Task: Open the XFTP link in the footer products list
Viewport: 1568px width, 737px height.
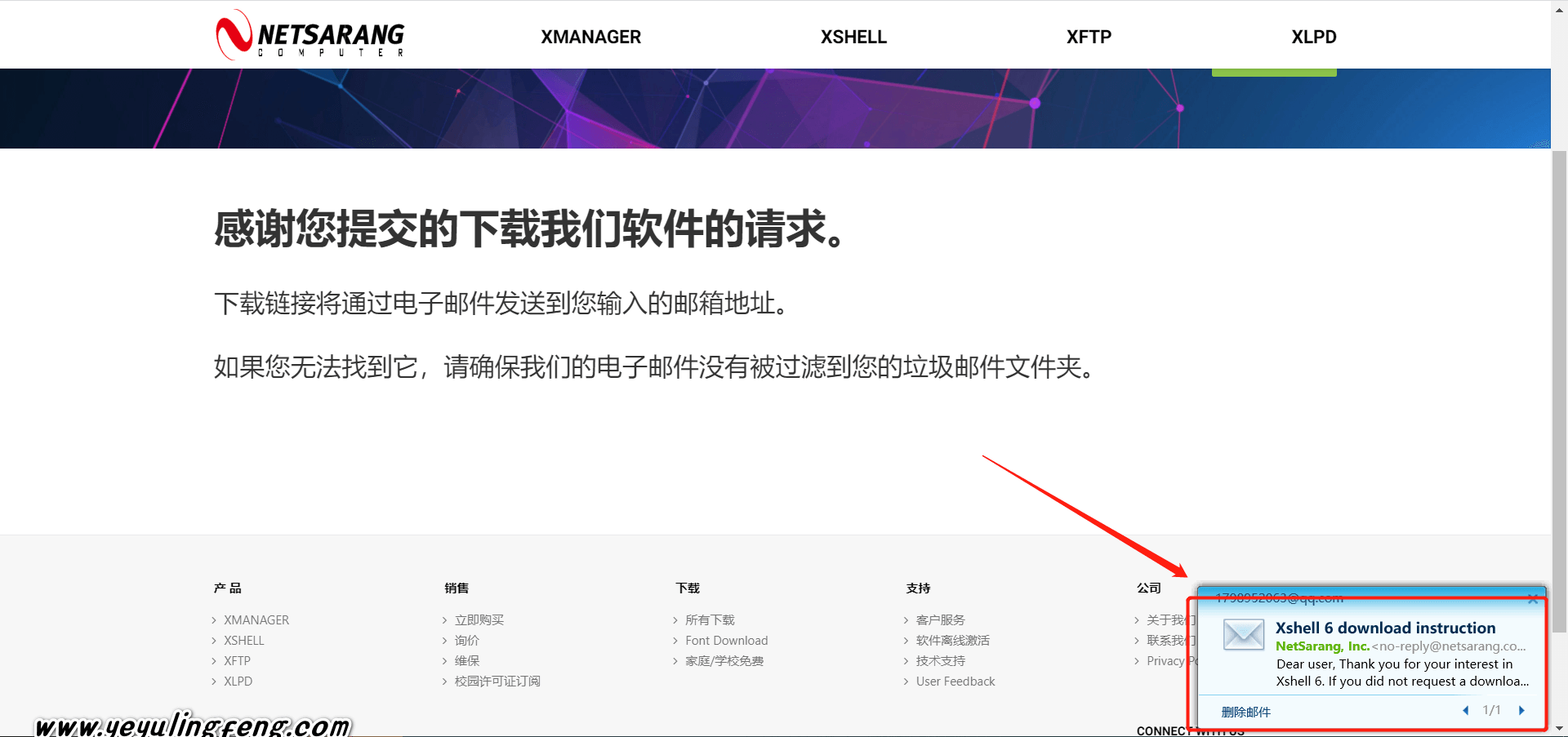Action: [x=238, y=661]
